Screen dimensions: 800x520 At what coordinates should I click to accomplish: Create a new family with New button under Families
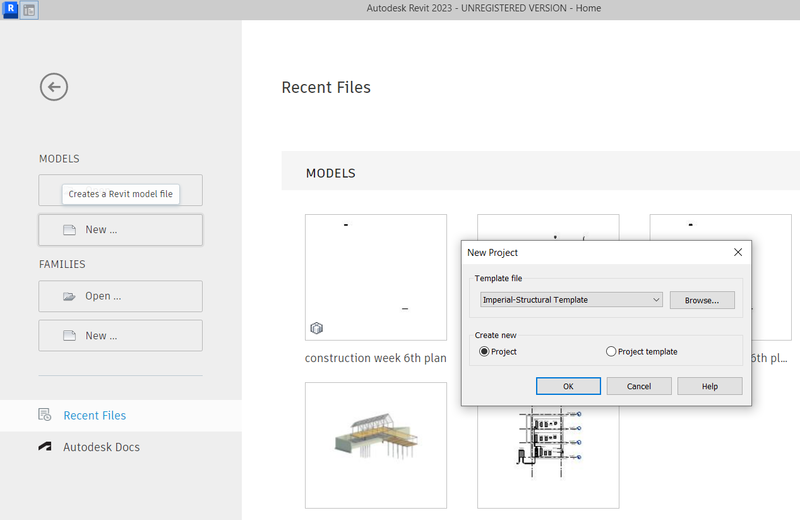click(x=120, y=336)
